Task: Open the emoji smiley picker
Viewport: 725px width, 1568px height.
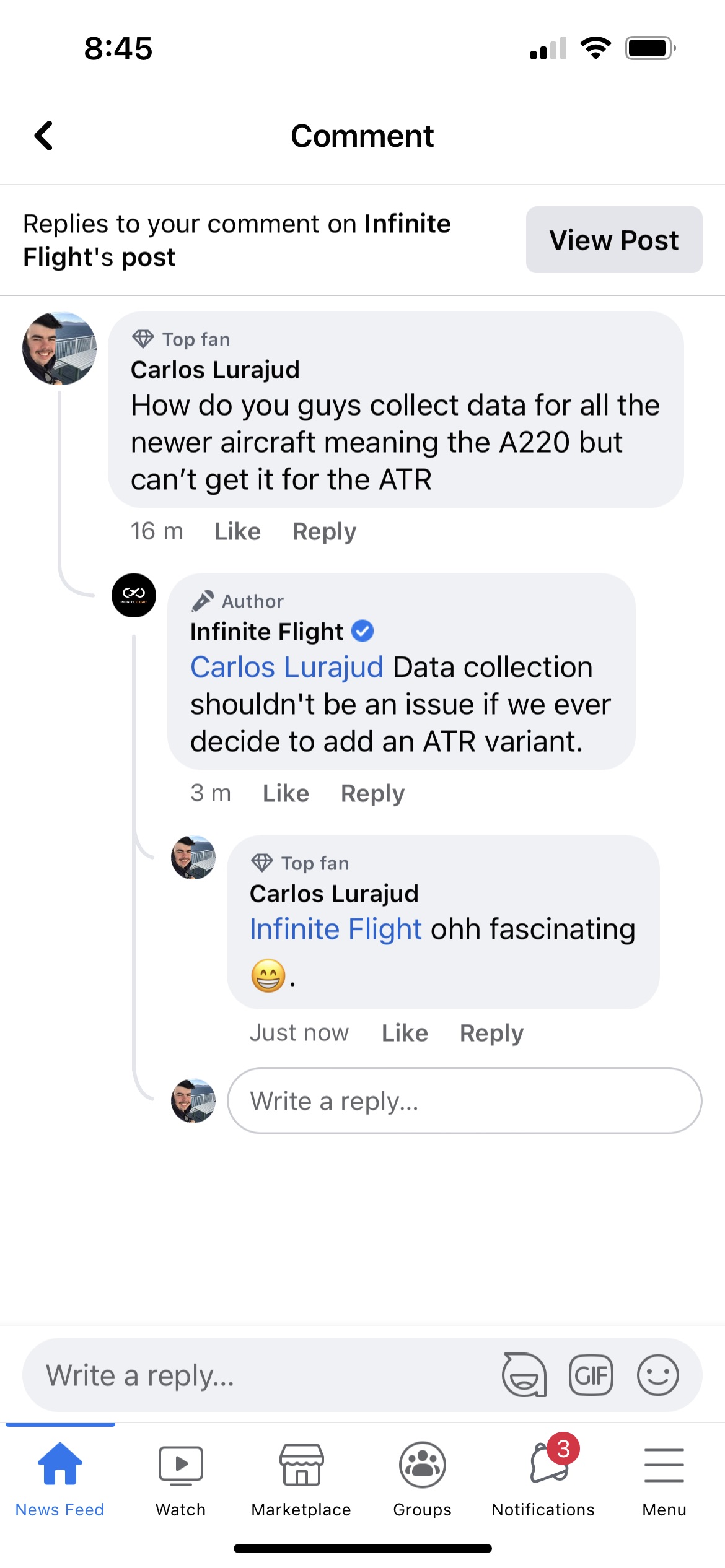Action: click(x=657, y=1375)
